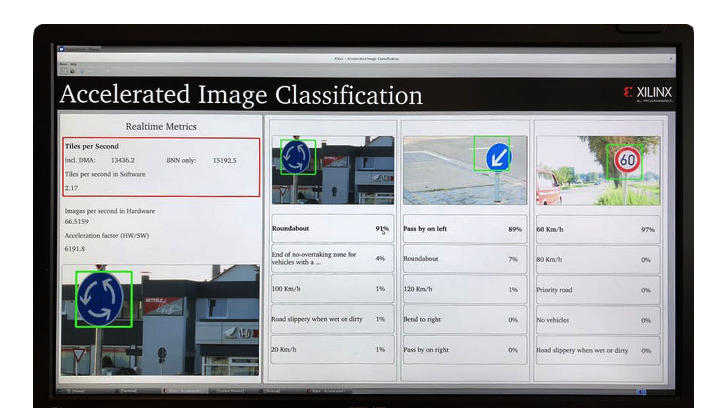Select the Pass by on left 89% row
Viewport: 726px width, 408px height.
click(465, 229)
